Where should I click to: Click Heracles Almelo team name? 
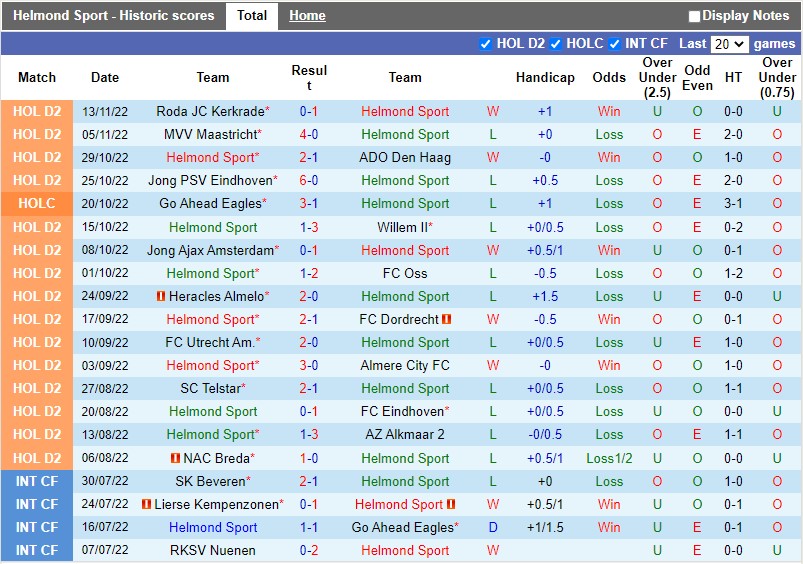click(216, 296)
